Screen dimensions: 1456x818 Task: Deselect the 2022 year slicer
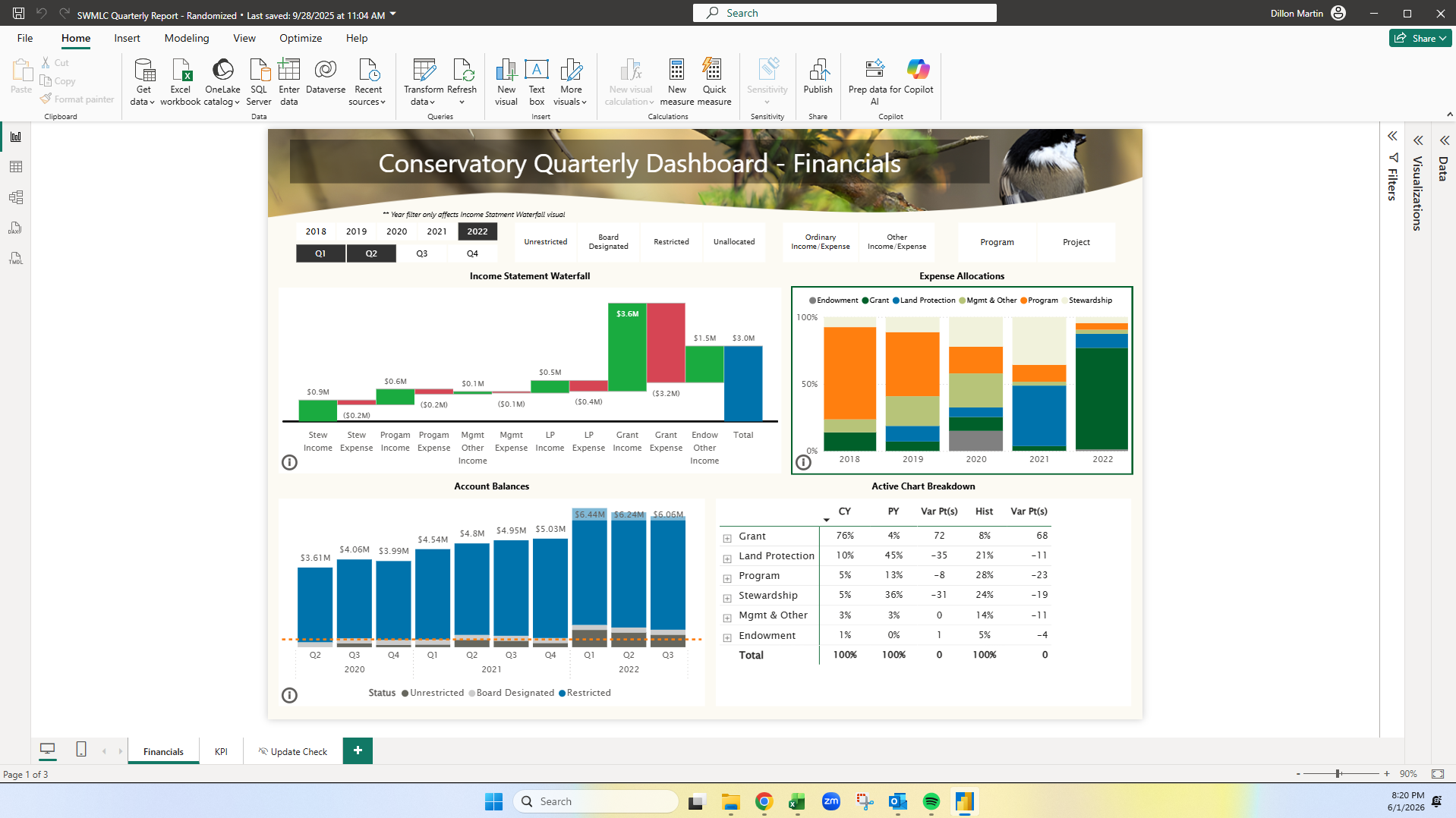(x=477, y=231)
